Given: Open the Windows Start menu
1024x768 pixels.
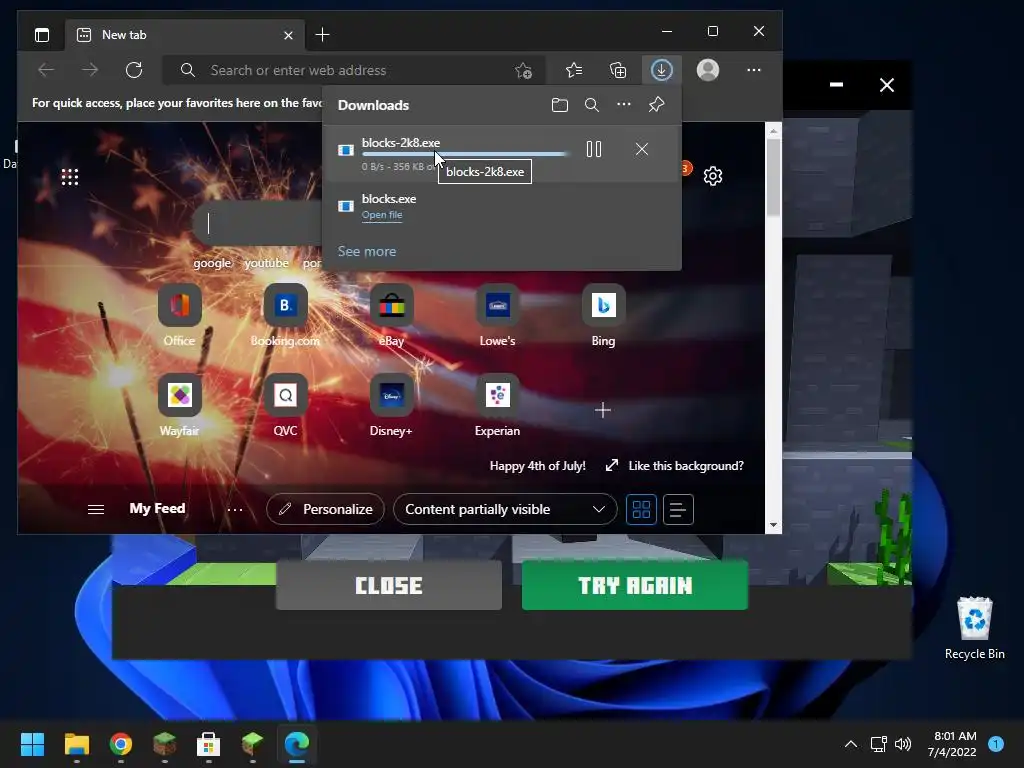Looking at the screenshot, I should (x=32, y=744).
